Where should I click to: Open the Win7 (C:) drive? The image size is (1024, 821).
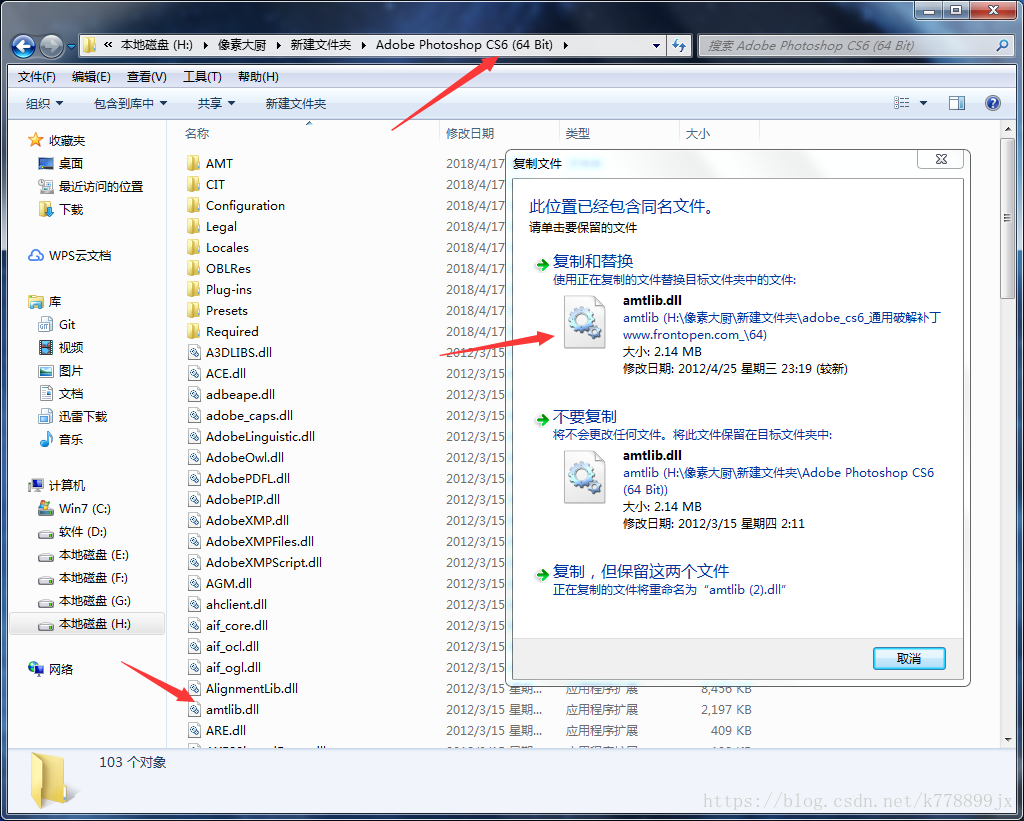(74, 508)
